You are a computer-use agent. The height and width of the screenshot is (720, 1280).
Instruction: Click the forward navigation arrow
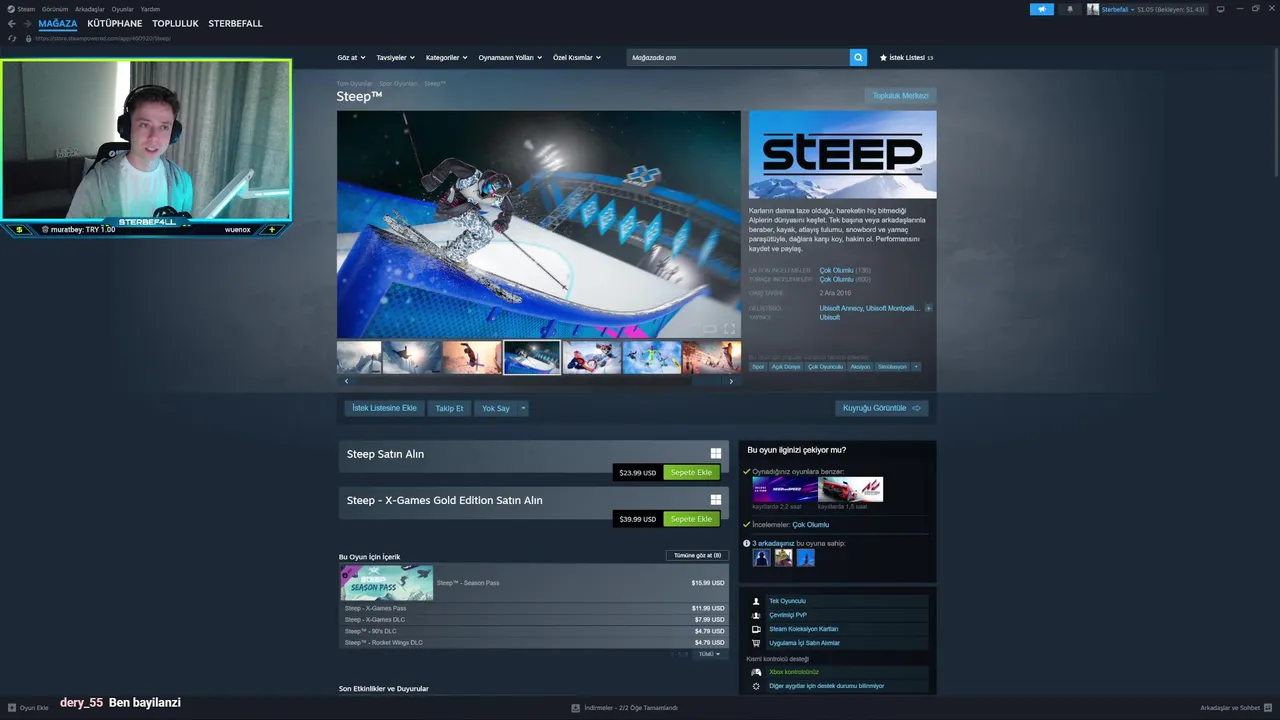pos(27,24)
